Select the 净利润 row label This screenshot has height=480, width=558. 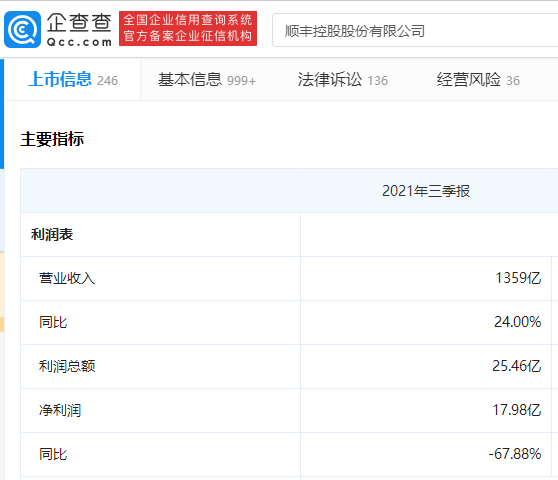pos(60,410)
